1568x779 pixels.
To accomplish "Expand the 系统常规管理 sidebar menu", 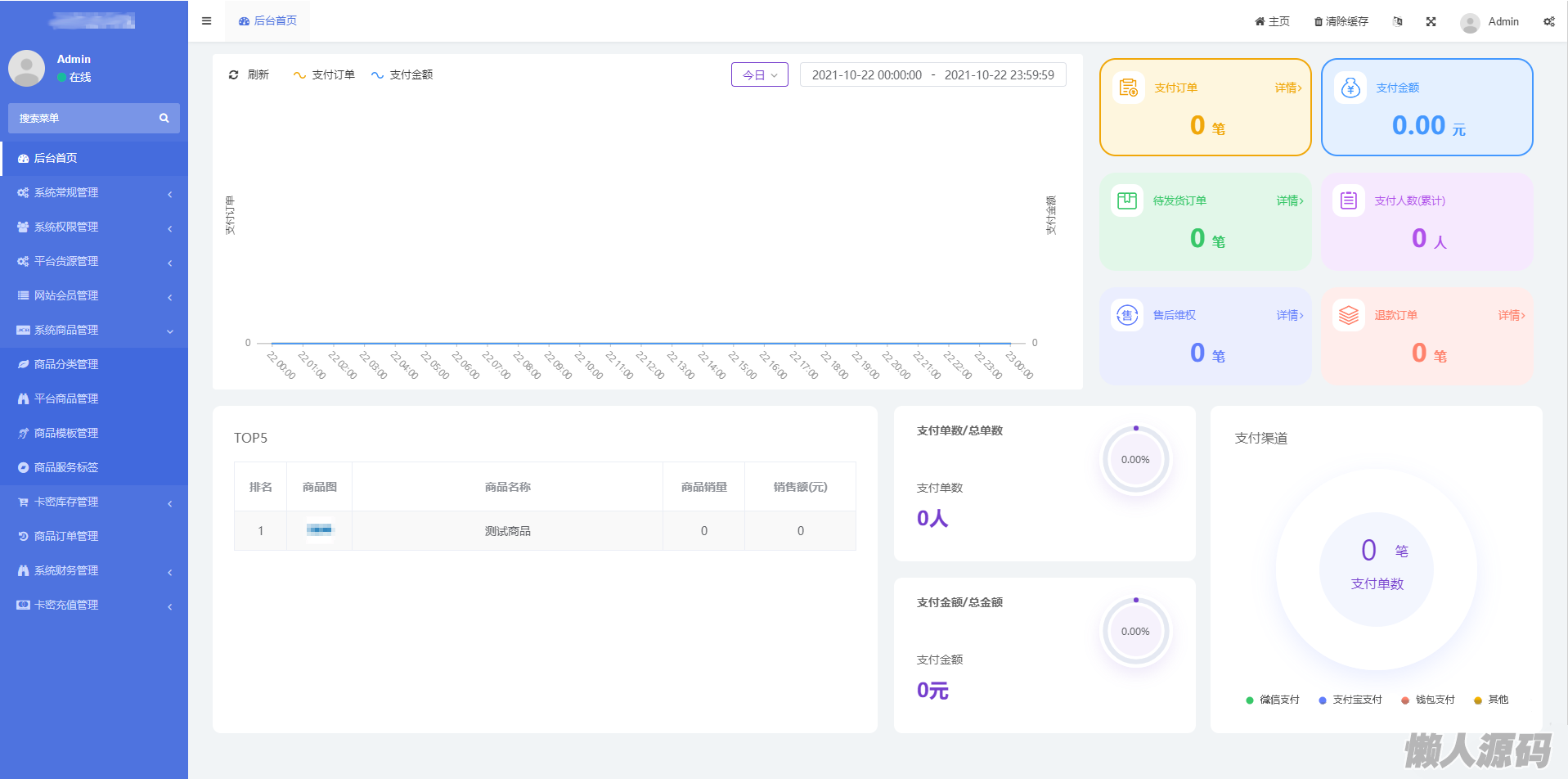I will pos(94,193).
